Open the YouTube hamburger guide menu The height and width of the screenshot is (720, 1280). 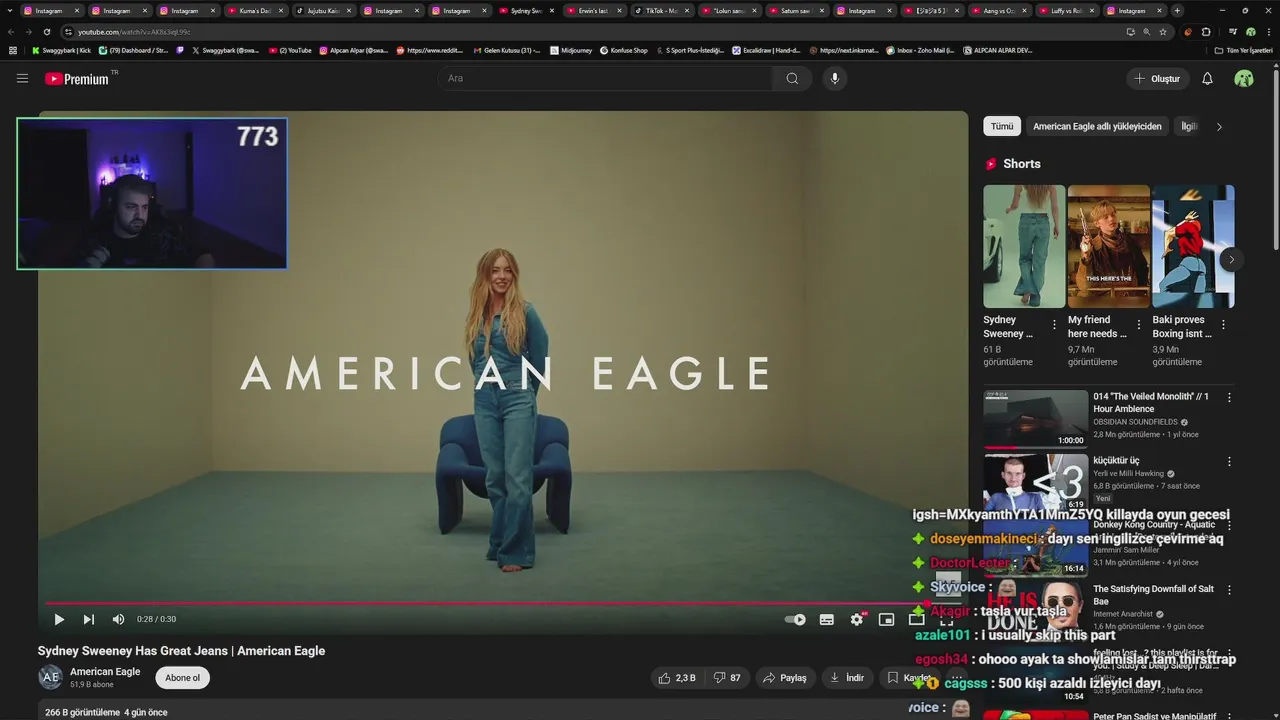click(x=22, y=78)
